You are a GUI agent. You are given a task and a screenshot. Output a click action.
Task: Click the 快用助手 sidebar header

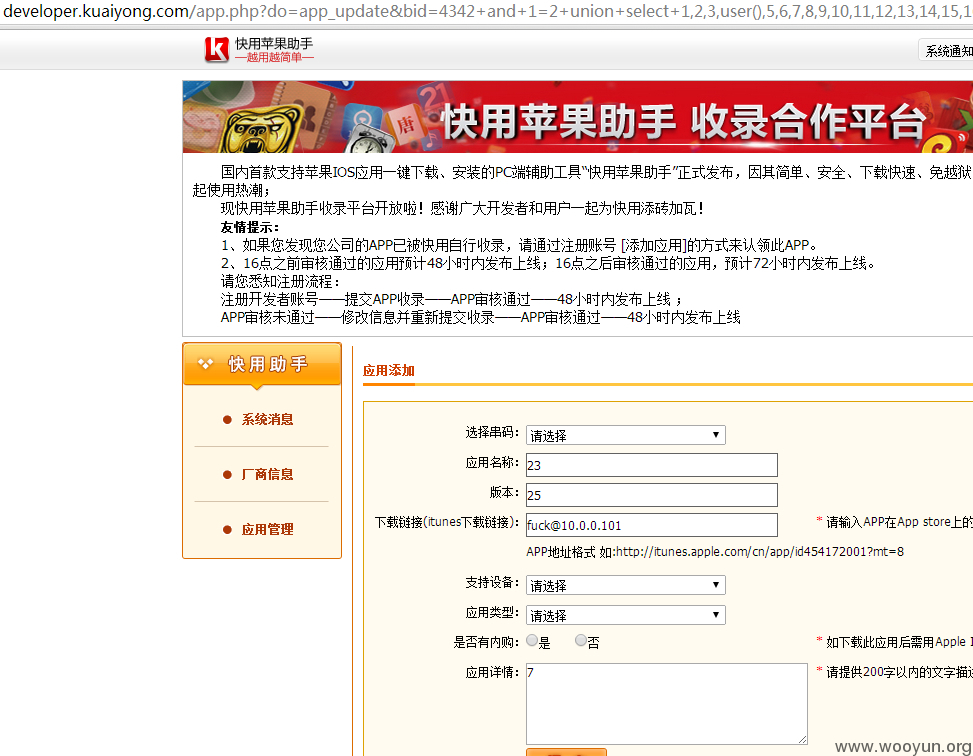(x=262, y=364)
